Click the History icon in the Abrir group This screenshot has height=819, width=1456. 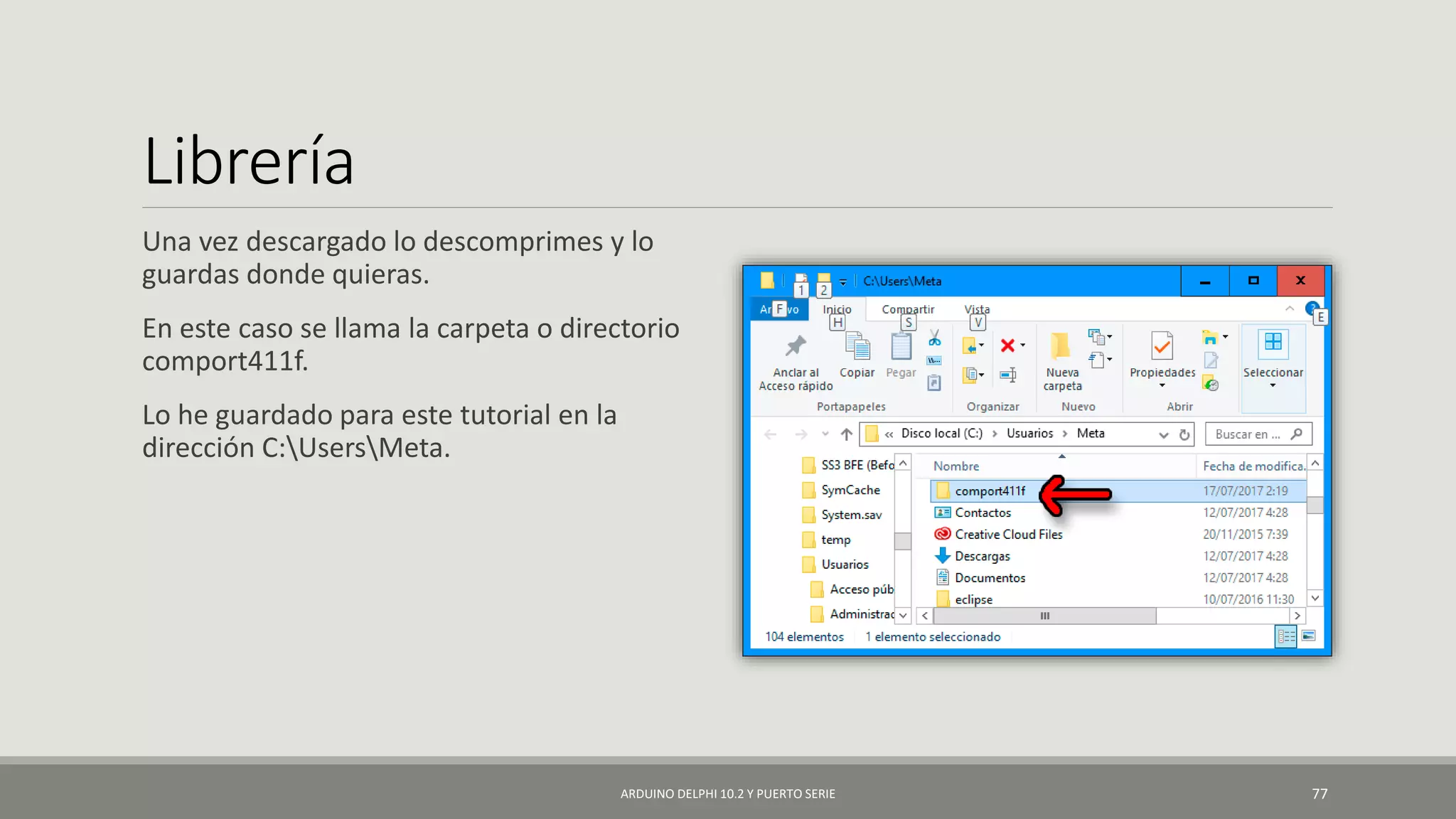click(1211, 384)
